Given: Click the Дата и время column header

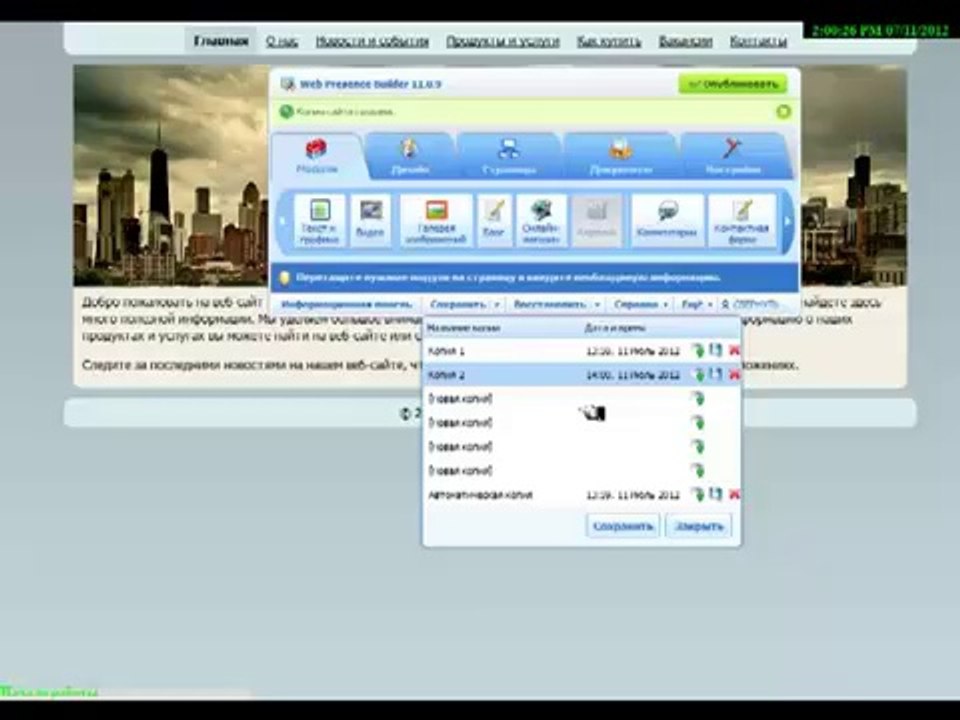Looking at the screenshot, I should pyautogui.click(x=615, y=329).
